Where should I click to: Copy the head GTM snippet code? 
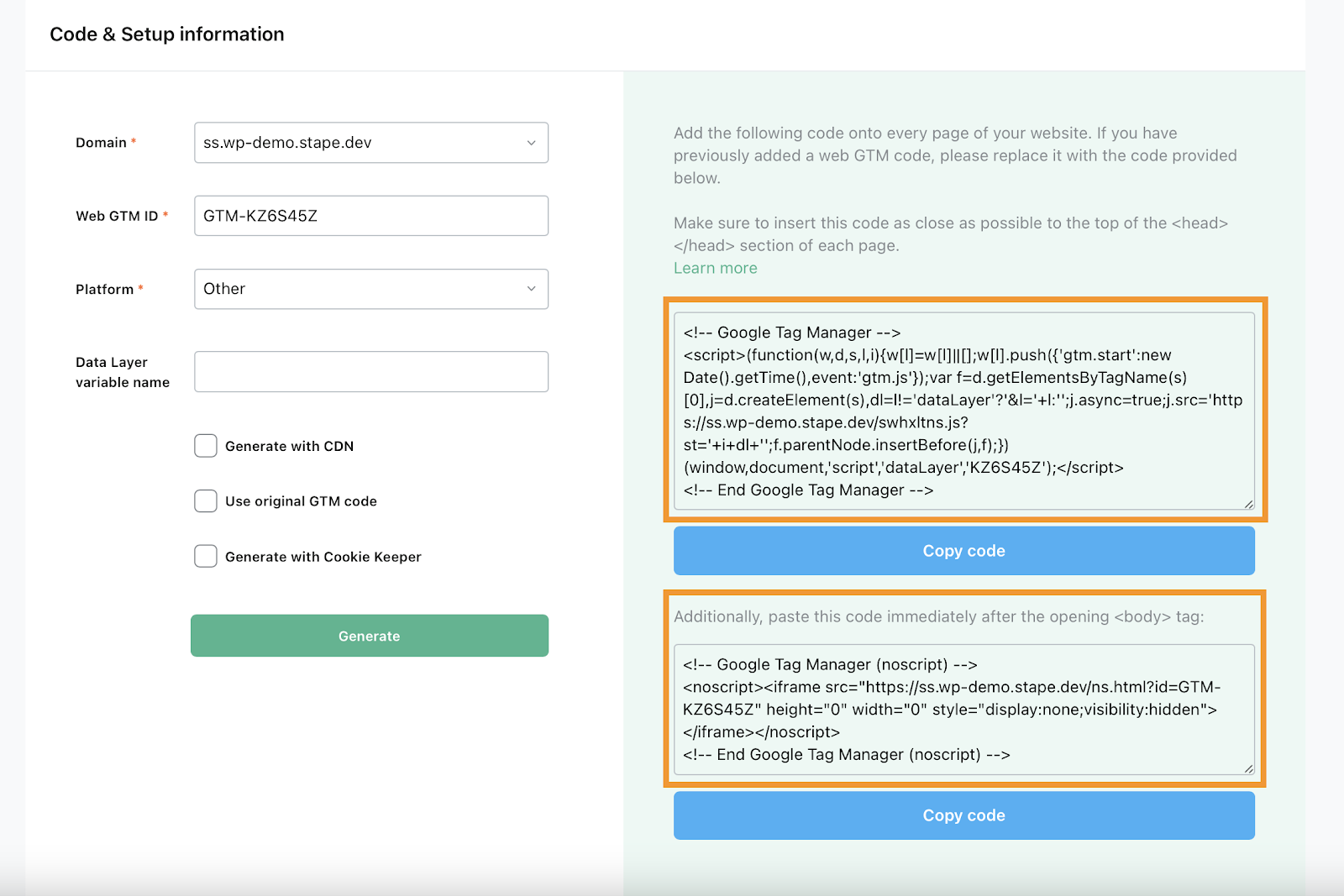(963, 551)
